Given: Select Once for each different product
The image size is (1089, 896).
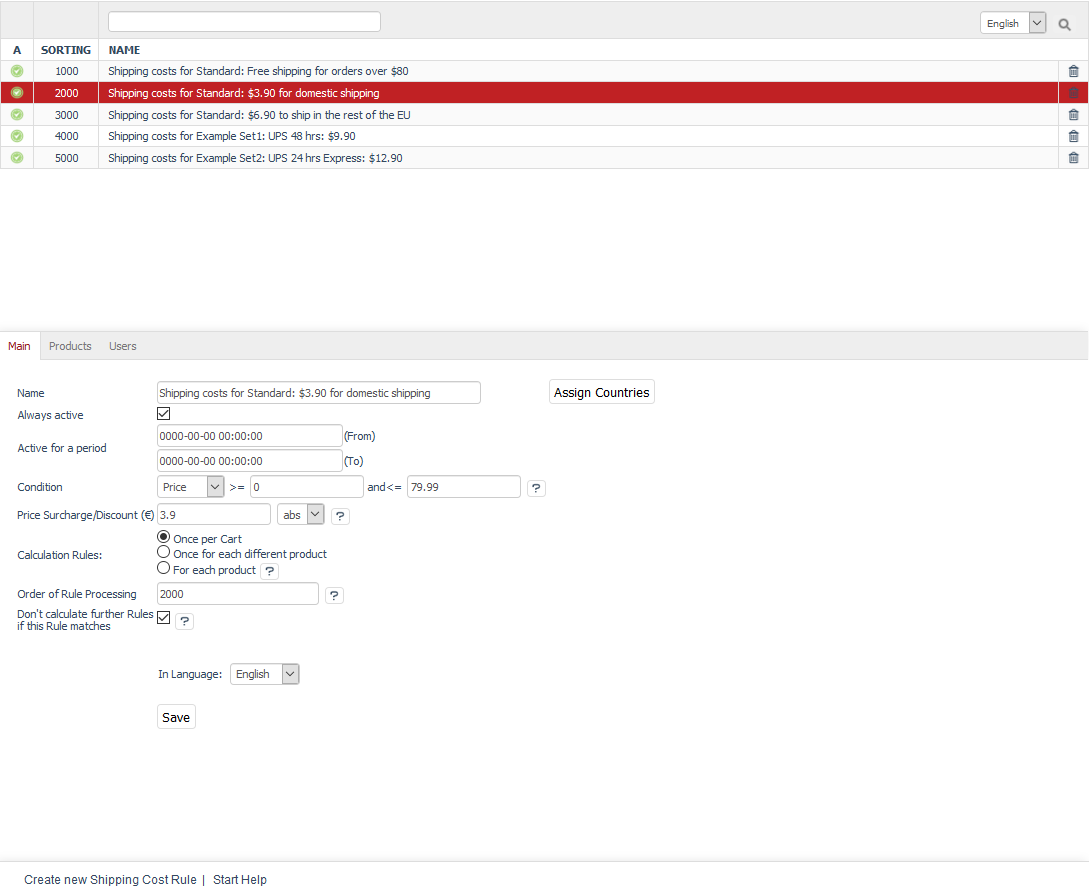Looking at the screenshot, I should [163, 552].
